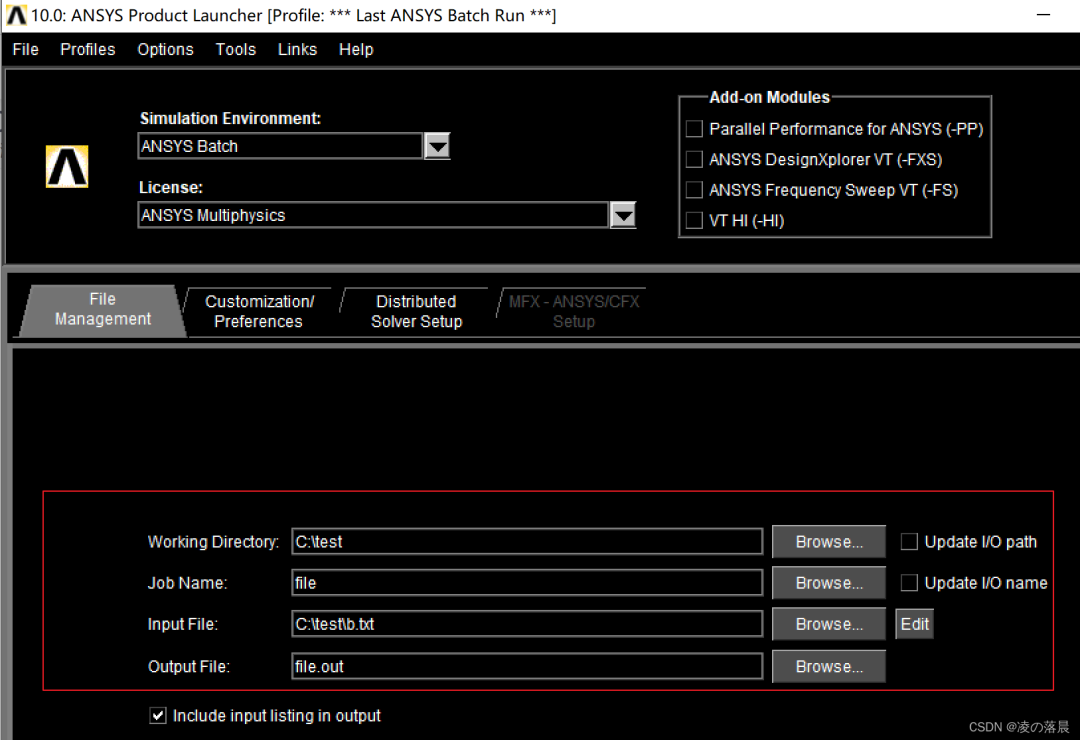Enable Update I/O name option
Image resolution: width=1080 pixels, height=740 pixels.
pos(909,582)
